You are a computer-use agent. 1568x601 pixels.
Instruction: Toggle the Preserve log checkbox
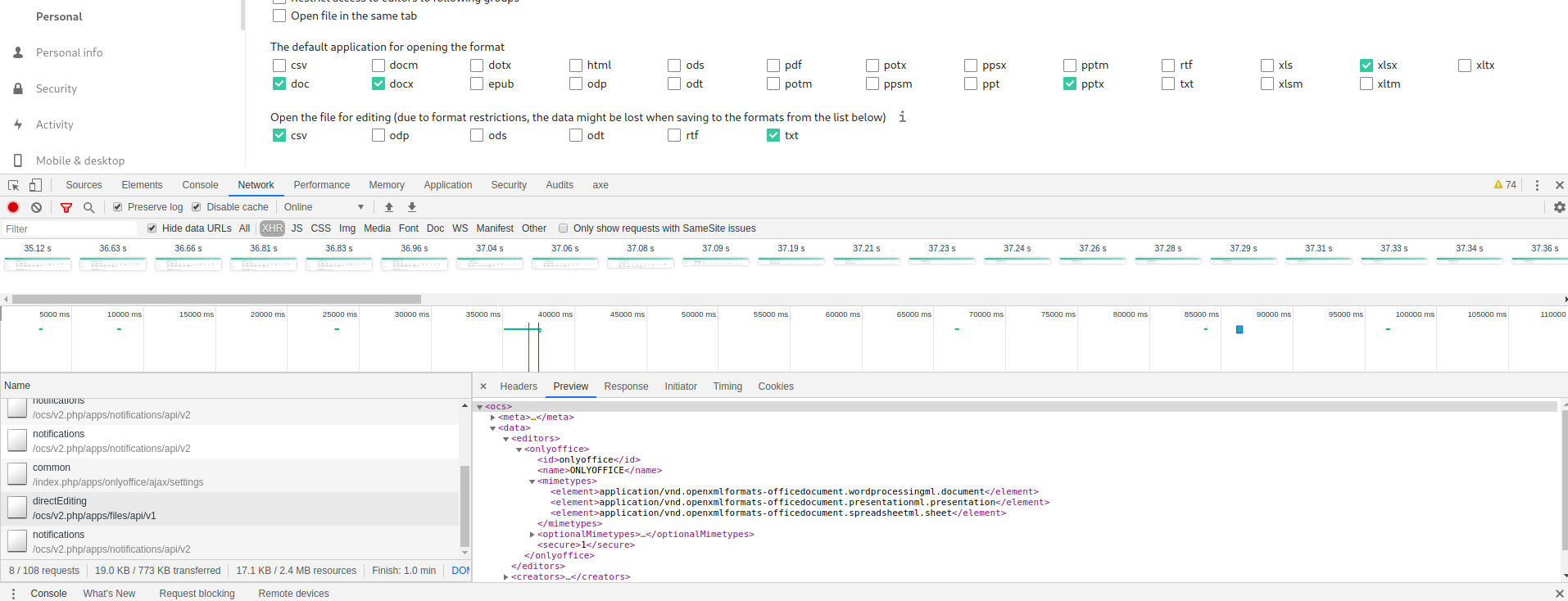[x=118, y=207]
